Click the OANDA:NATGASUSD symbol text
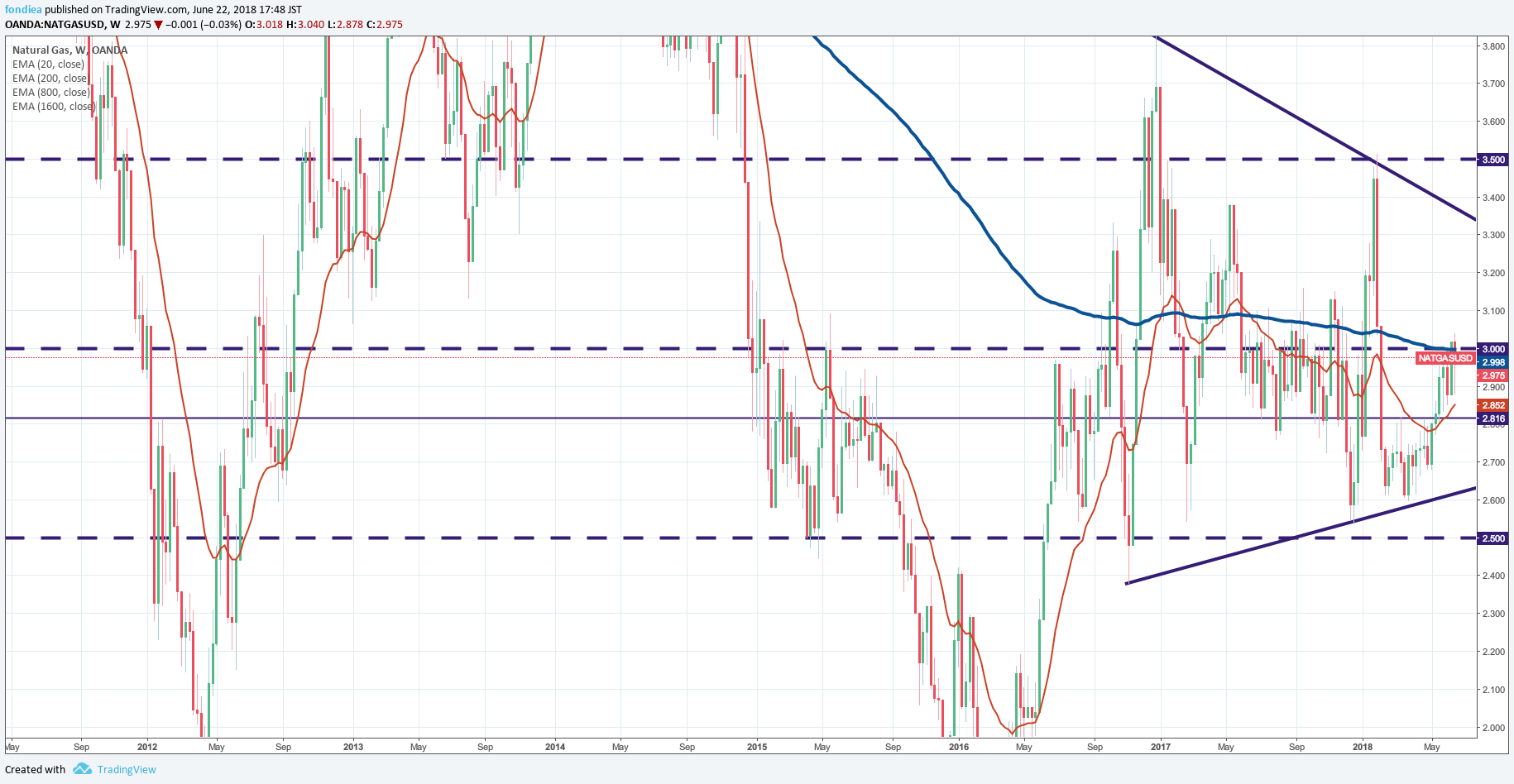 click(x=55, y=24)
